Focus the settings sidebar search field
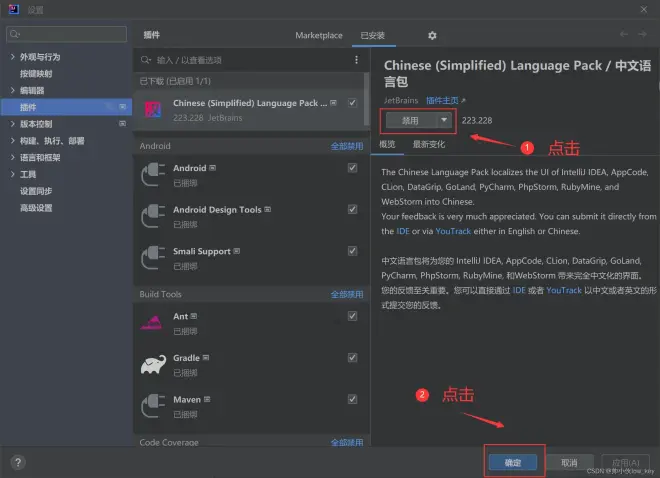The height and width of the screenshot is (478, 660). (x=67, y=34)
